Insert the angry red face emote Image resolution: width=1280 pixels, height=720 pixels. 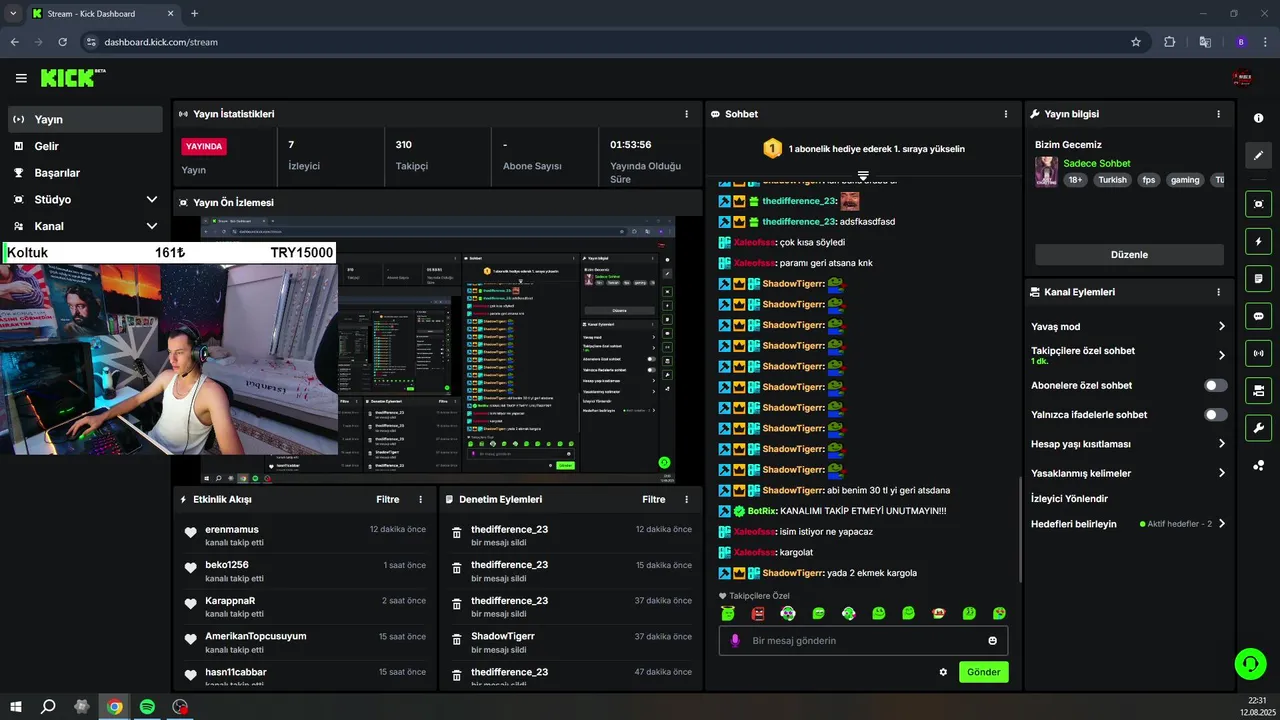pos(758,613)
